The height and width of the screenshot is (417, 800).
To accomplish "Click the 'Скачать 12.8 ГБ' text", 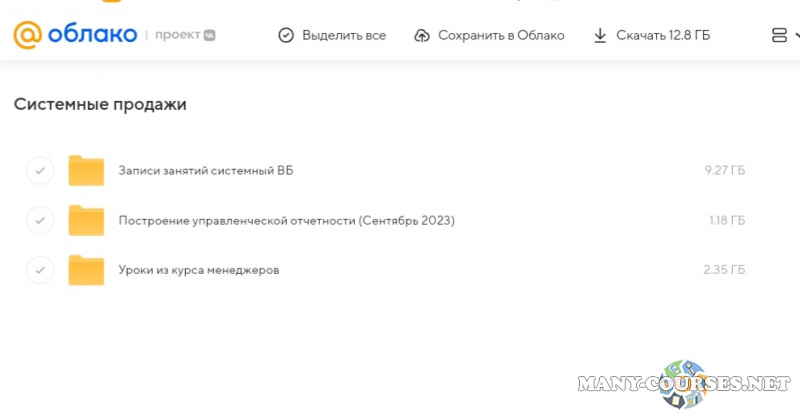I will pos(663,36).
